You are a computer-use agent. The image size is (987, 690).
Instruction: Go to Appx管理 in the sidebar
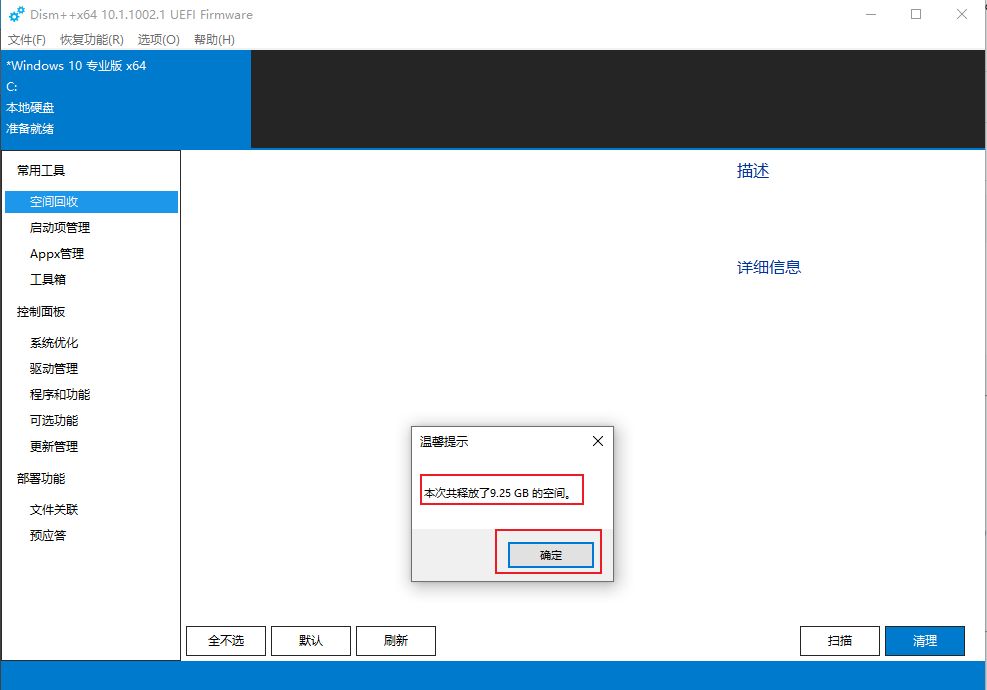[57, 254]
